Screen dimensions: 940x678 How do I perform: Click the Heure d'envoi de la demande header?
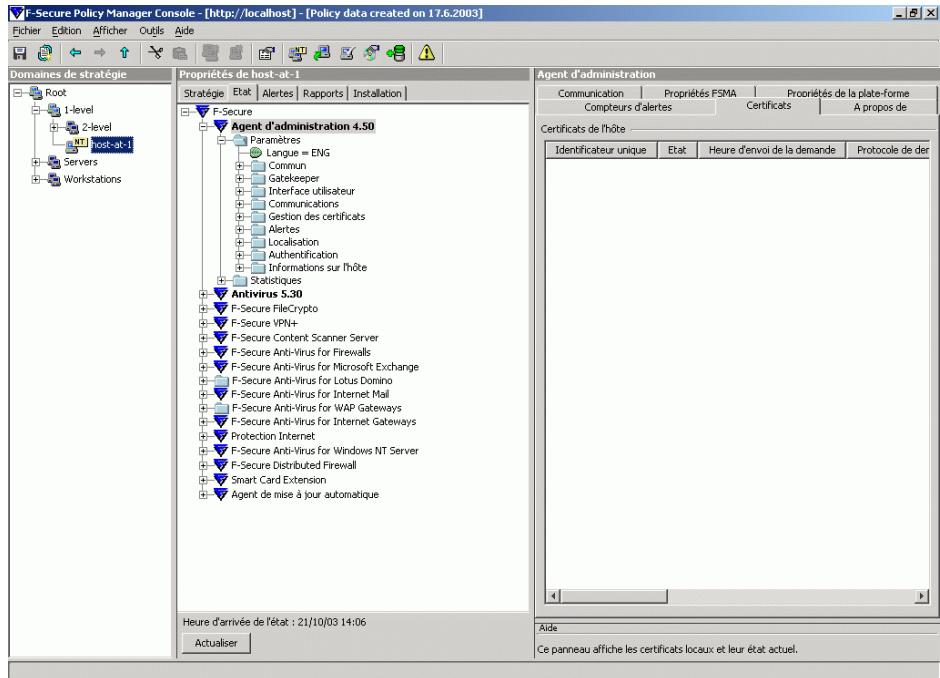click(772, 150)
